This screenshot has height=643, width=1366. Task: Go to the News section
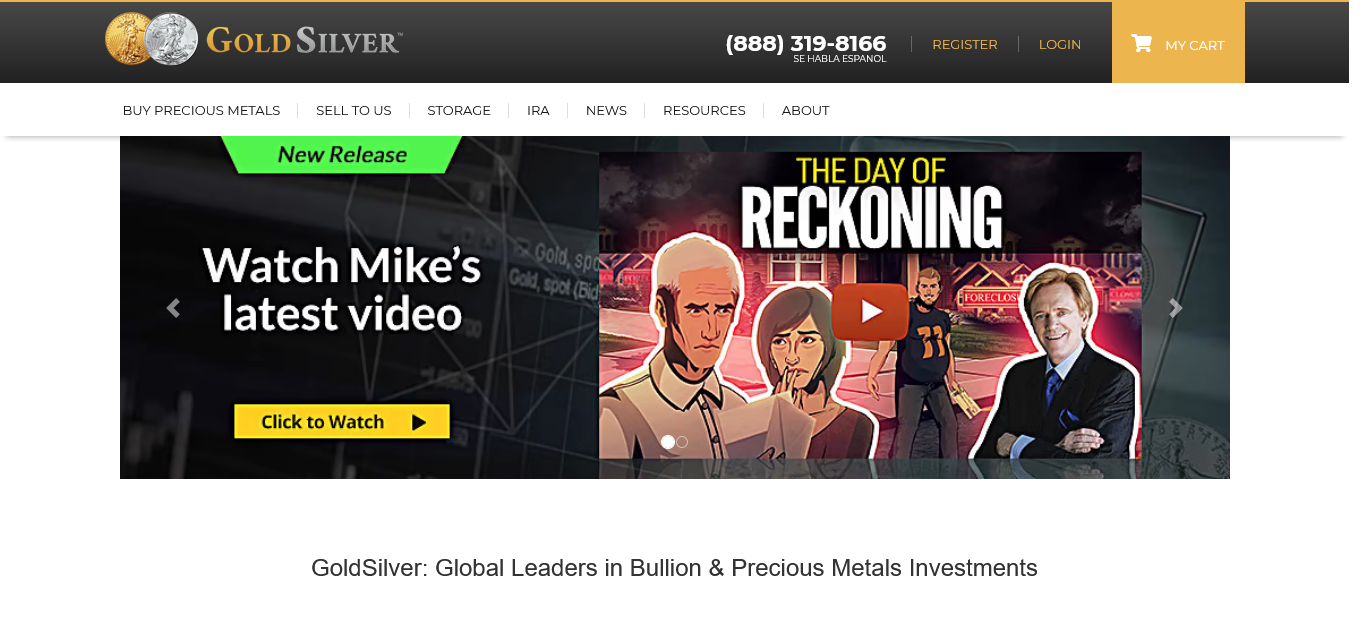pyautogui.click(x=606, y=110)
